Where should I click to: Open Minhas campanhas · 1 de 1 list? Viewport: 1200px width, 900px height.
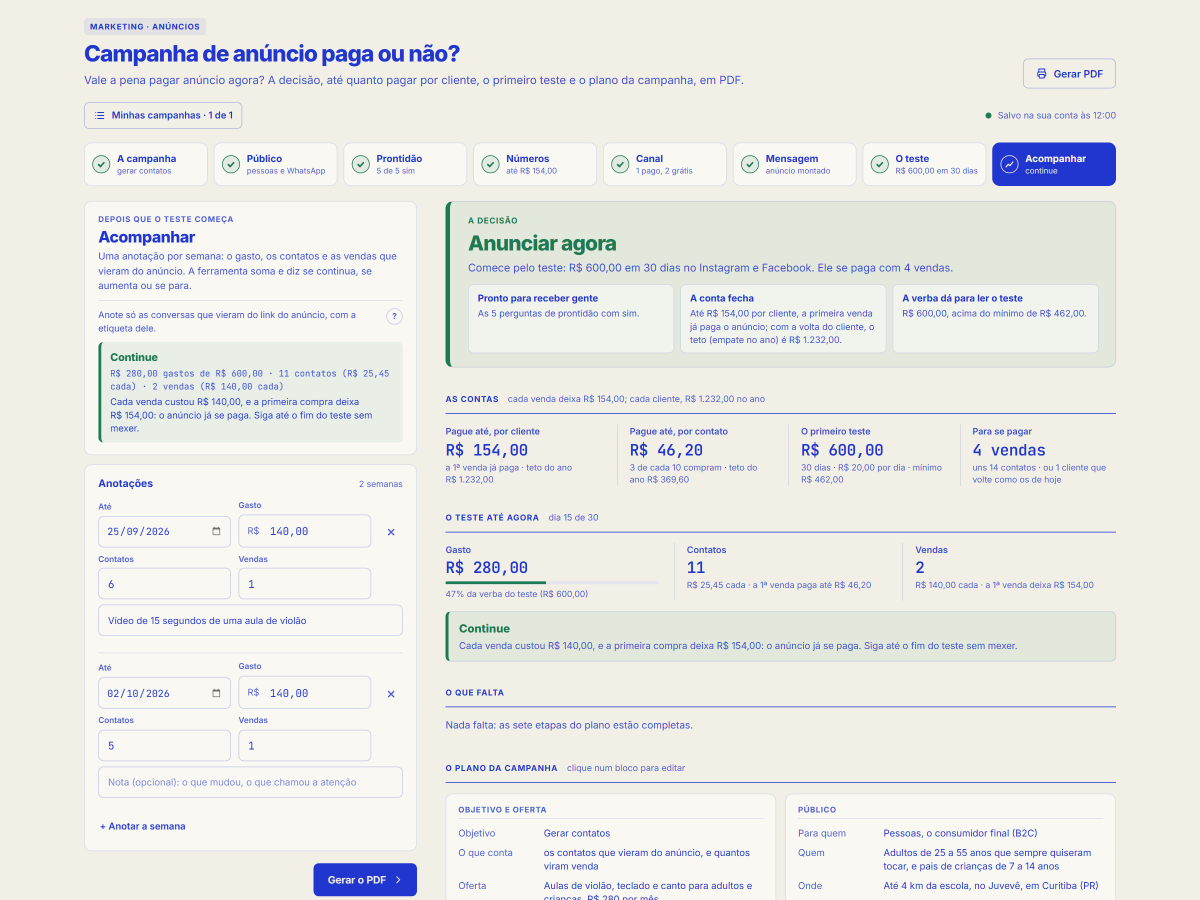pyautogui.click(x=163, y=115)
